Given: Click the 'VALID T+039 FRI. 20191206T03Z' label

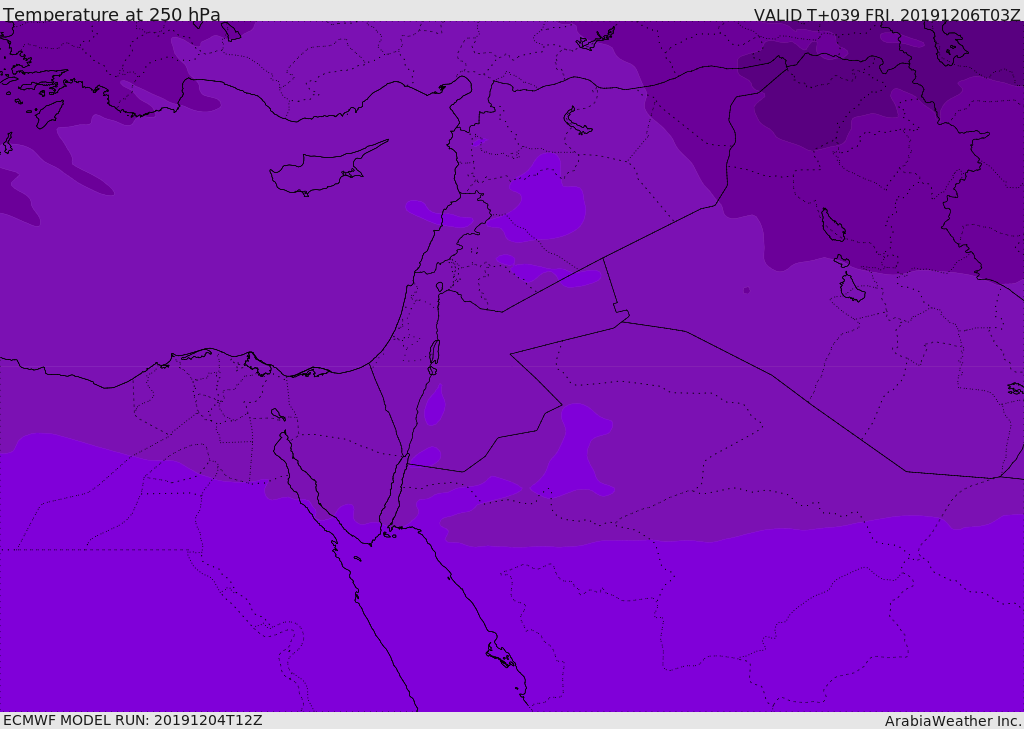Looking at the screenshot, I should 887,14.
